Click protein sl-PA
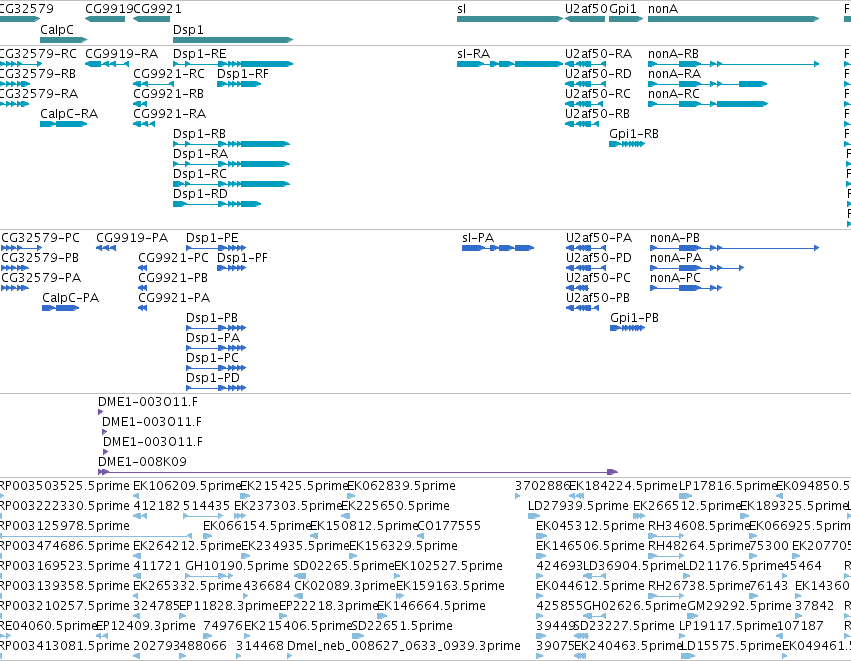 (498, 248)
